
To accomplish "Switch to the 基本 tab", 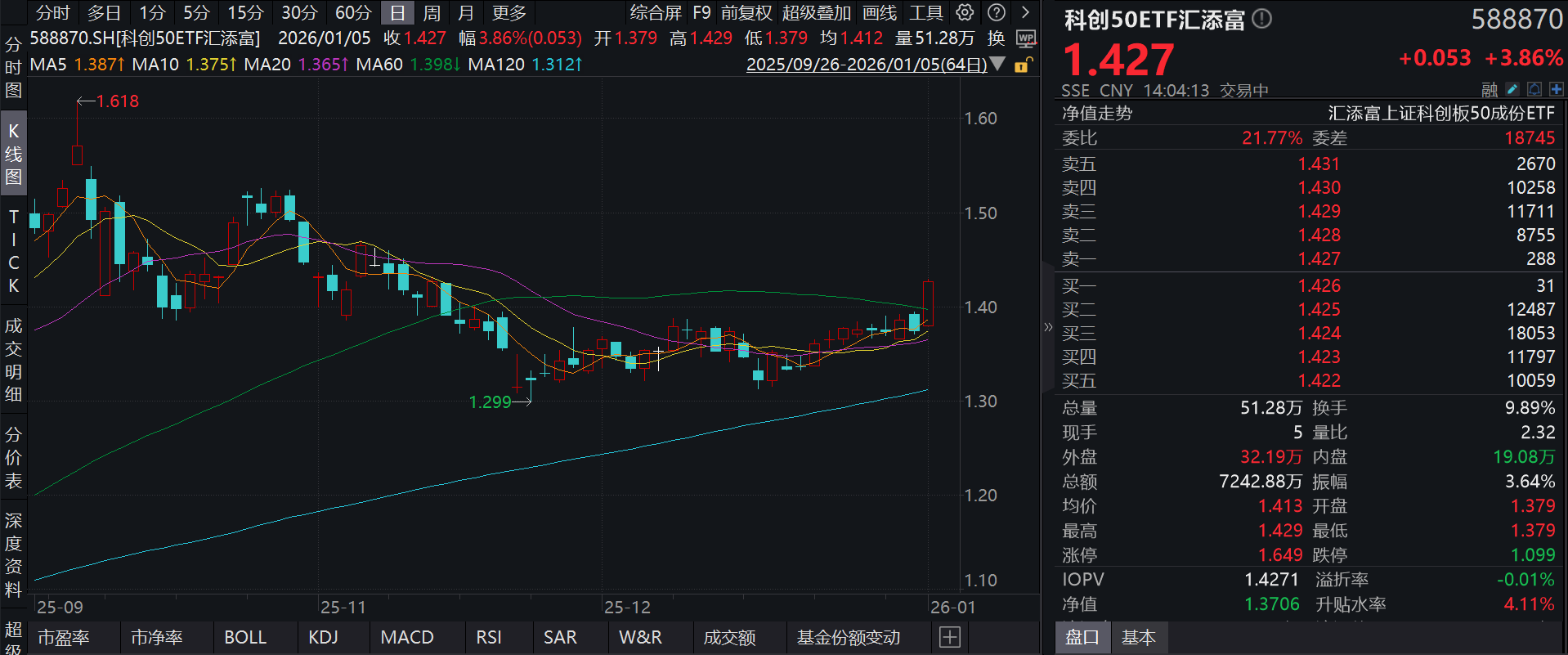I will point(1138,637).
